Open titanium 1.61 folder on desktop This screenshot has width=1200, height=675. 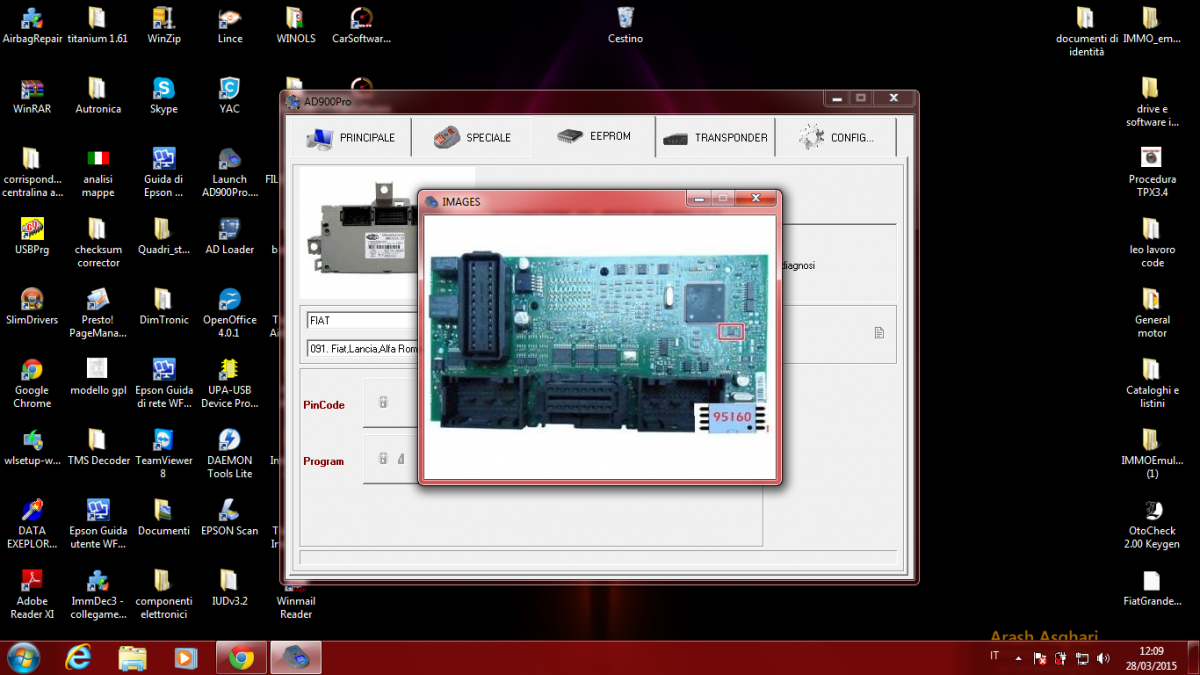pos(97,25)
